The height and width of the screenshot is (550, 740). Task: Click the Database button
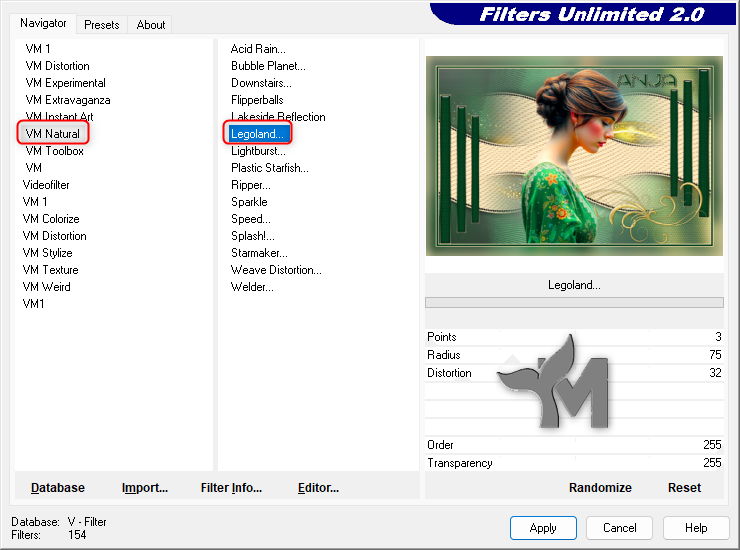pos(58,487)
